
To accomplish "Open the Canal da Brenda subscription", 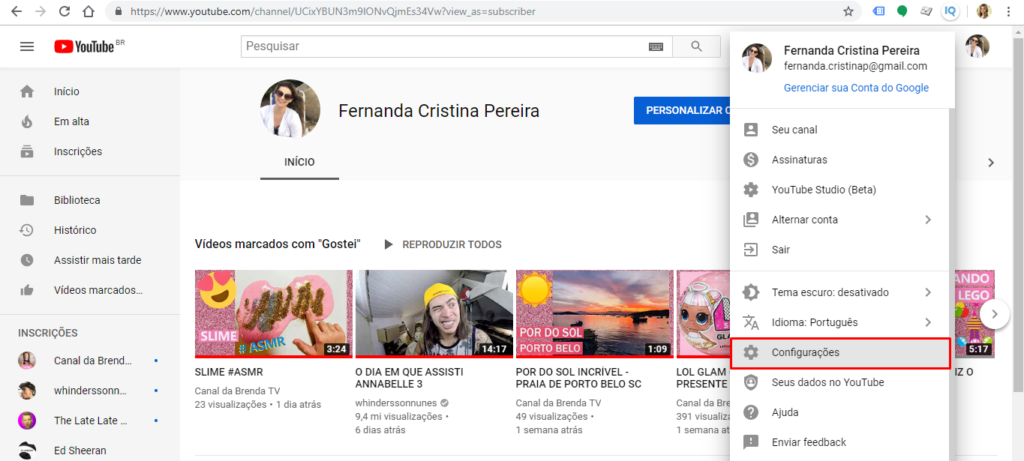I will [90, 361].
